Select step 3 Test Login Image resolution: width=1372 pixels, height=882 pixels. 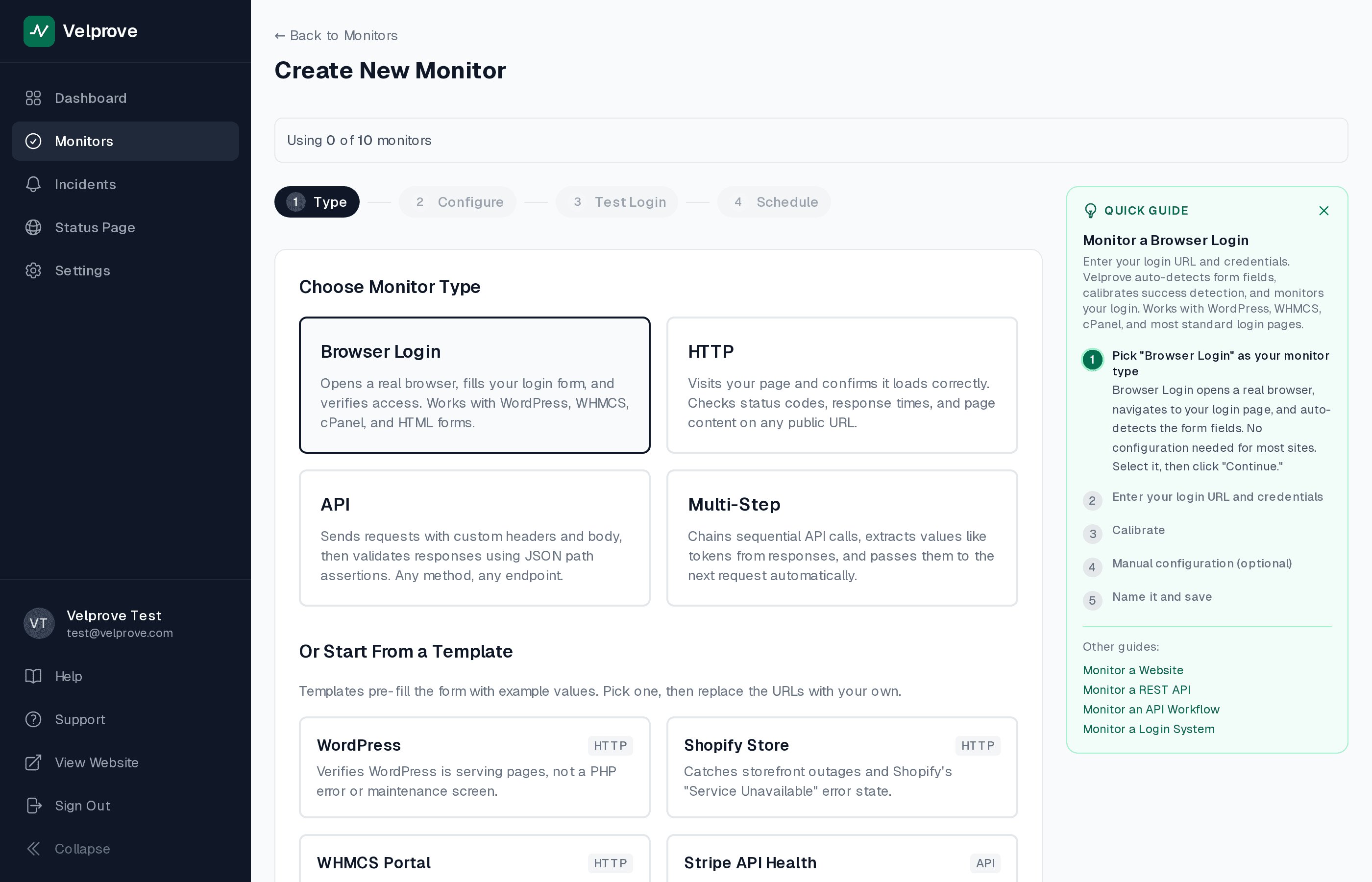pos(617,201)
